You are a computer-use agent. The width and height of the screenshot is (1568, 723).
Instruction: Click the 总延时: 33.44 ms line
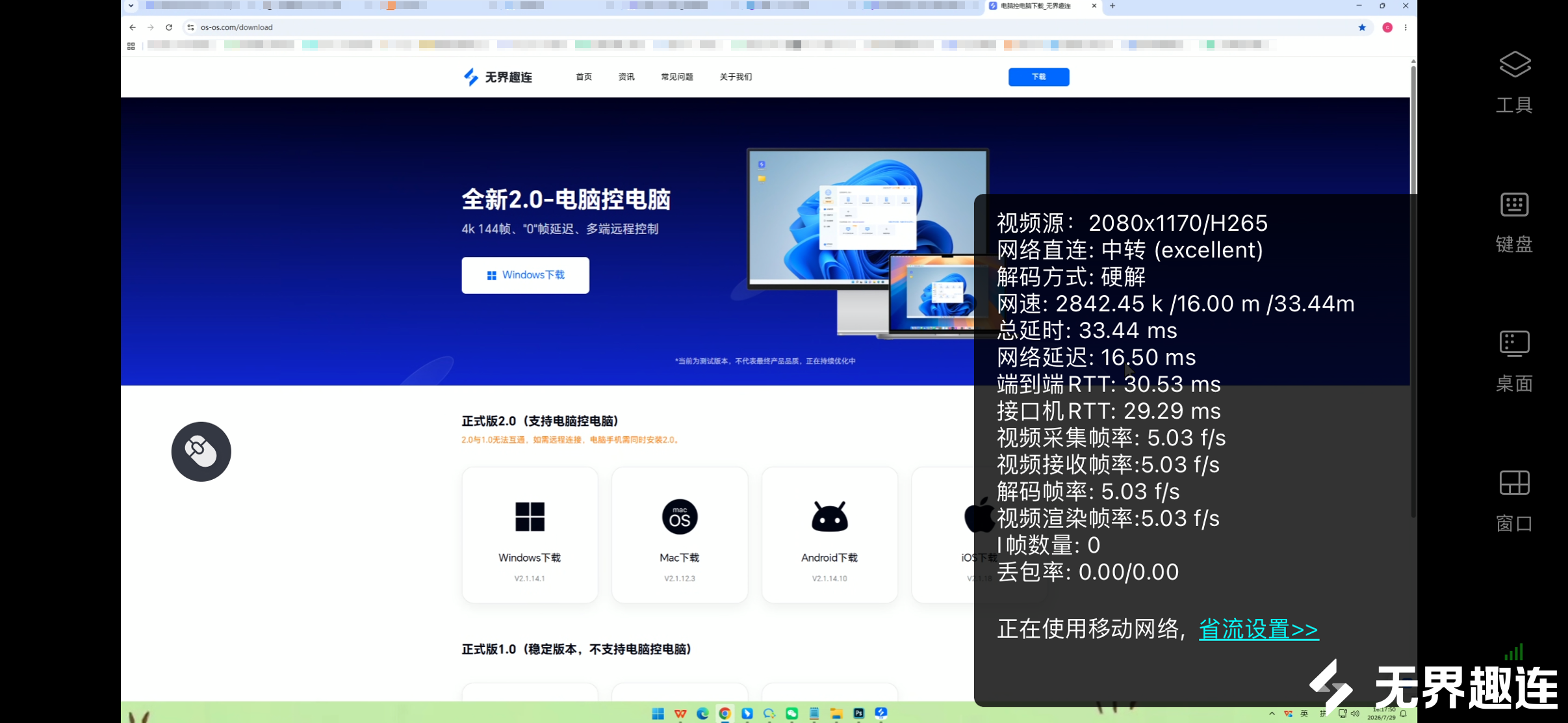tap(1087, 330)
